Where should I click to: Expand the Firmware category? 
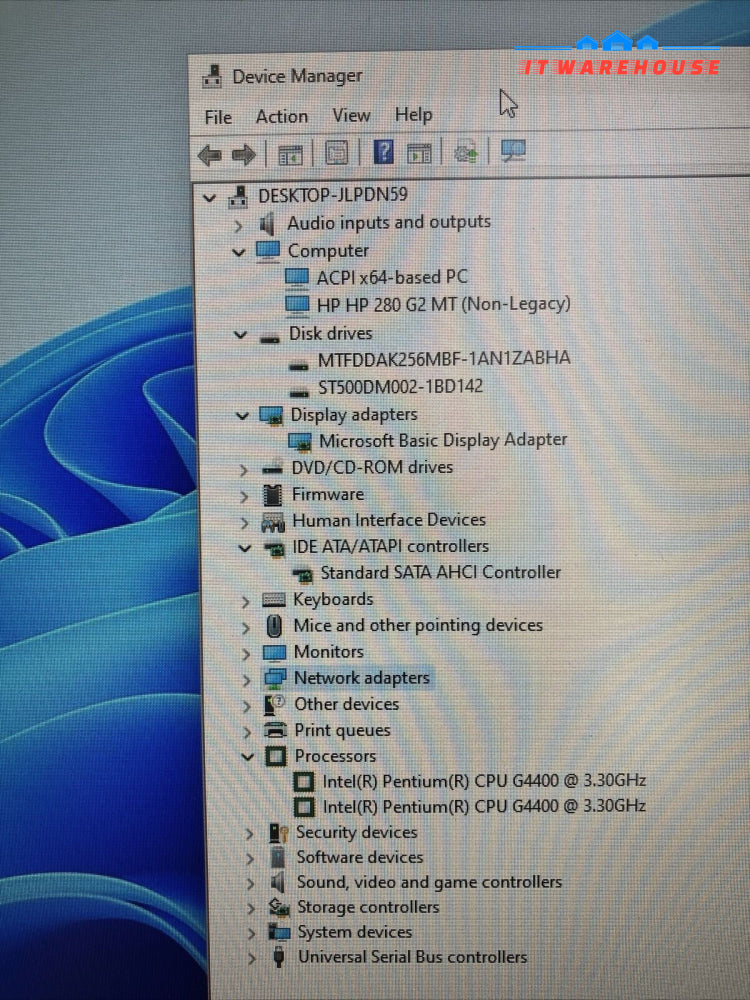(x=244, y=497)
